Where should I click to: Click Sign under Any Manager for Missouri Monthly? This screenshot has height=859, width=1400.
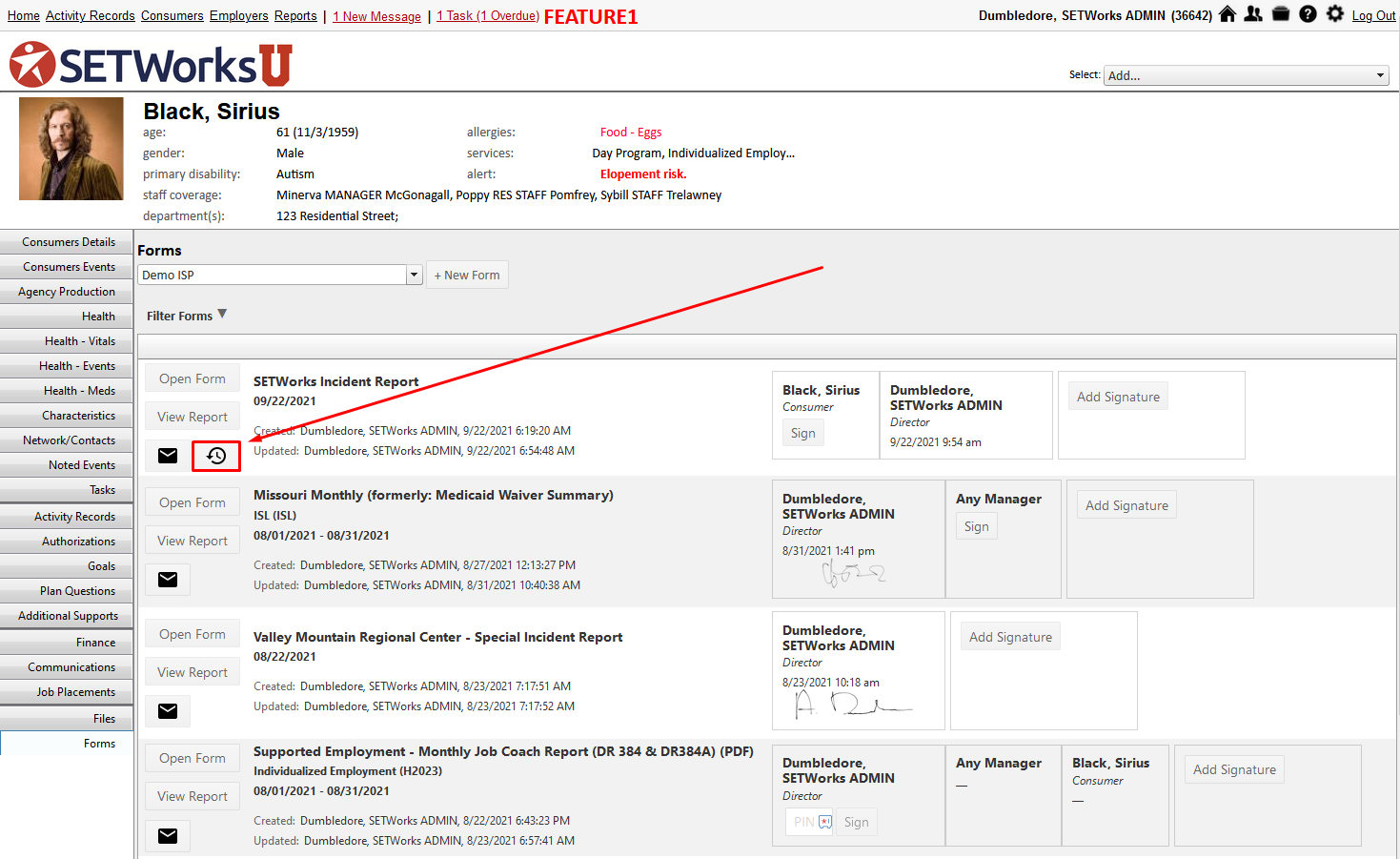point(977,526)
